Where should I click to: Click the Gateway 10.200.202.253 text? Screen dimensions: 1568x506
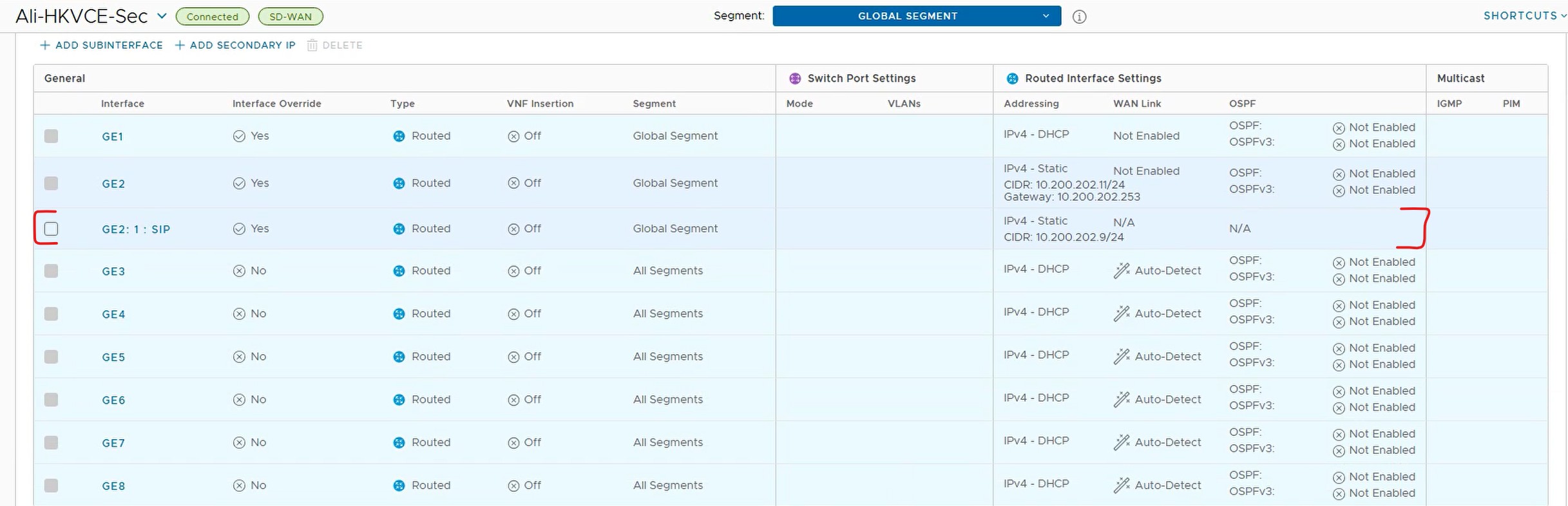pos(1072,197)
